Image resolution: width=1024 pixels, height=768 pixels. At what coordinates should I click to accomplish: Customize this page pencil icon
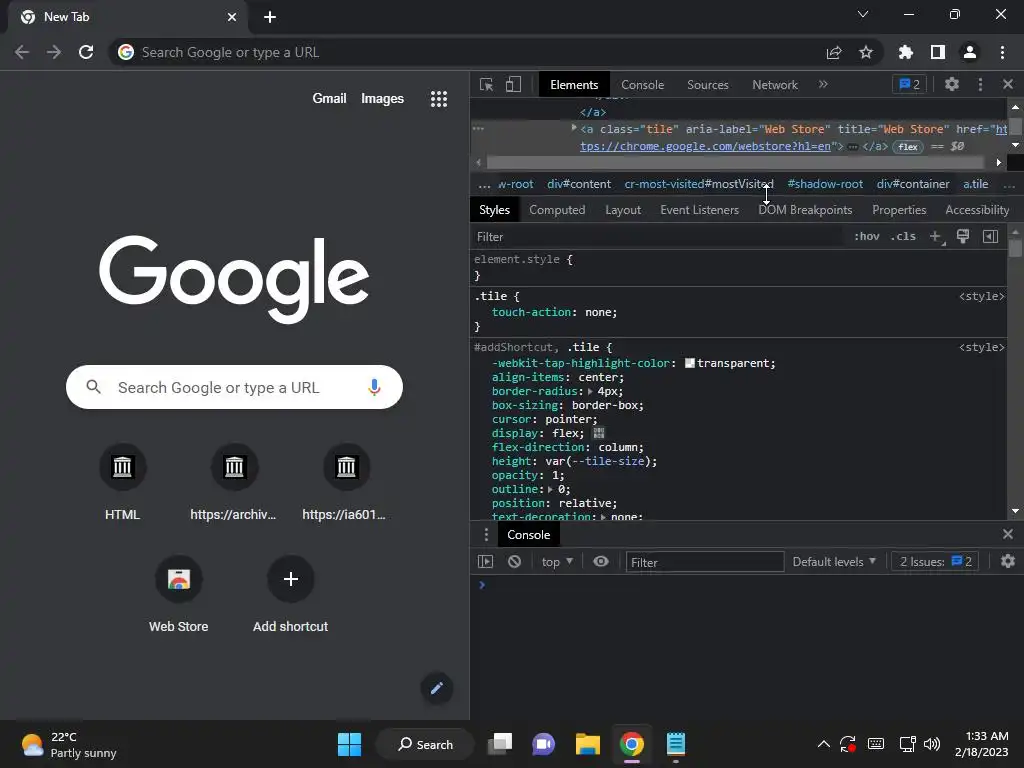click(x=437, y=688)
